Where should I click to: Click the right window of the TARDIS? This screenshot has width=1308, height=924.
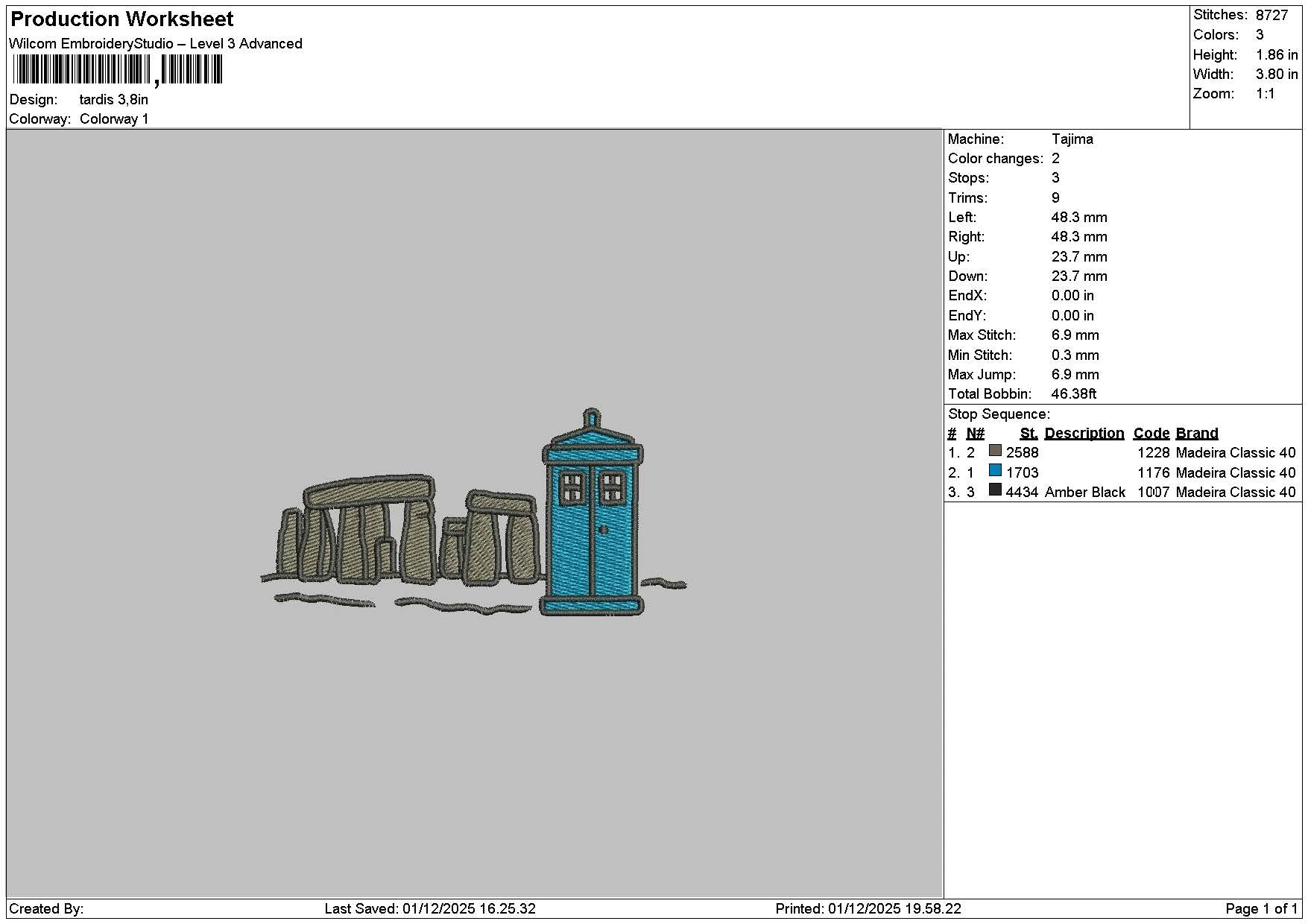(x=612, y=486)
